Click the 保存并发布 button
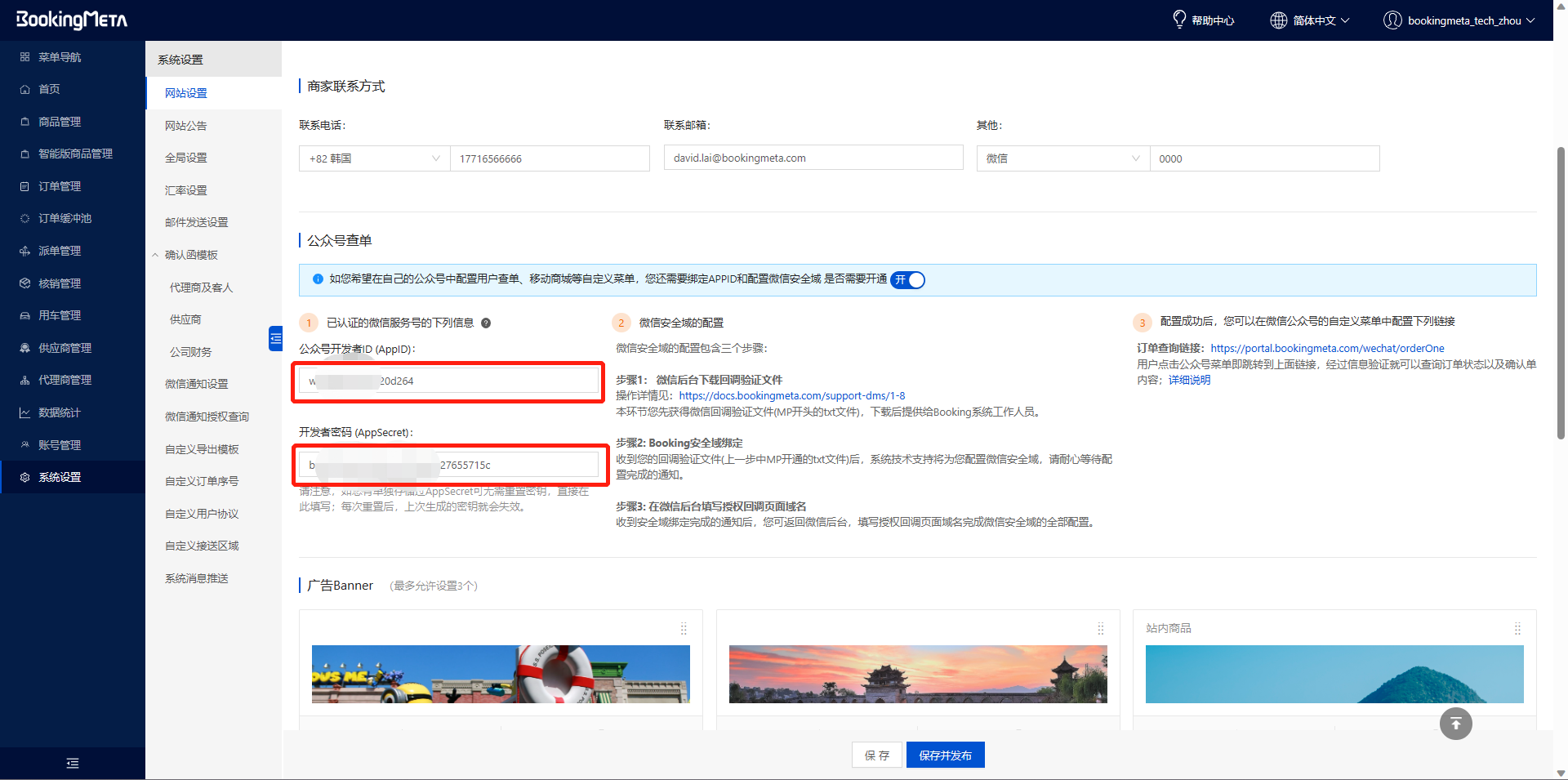Screen dimensions: 1568x780 pos(945,755)
